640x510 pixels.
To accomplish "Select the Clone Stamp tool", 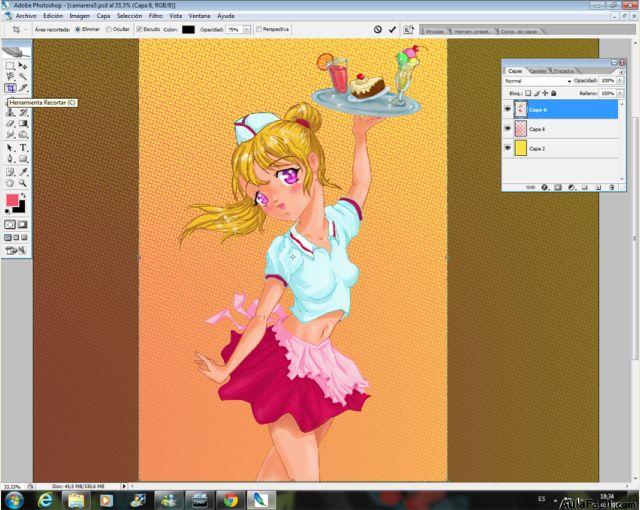I will pyautogui.click(x=10, y=112).
